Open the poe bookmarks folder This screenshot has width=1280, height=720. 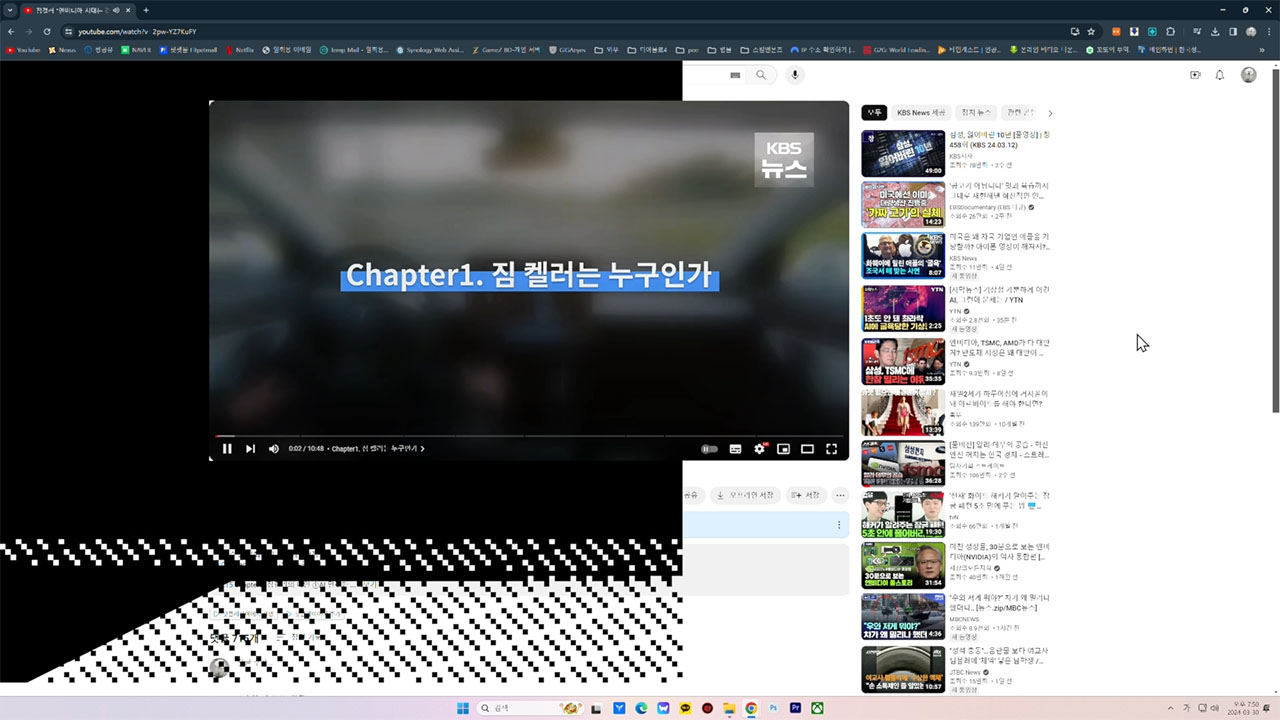coord(687,49)
